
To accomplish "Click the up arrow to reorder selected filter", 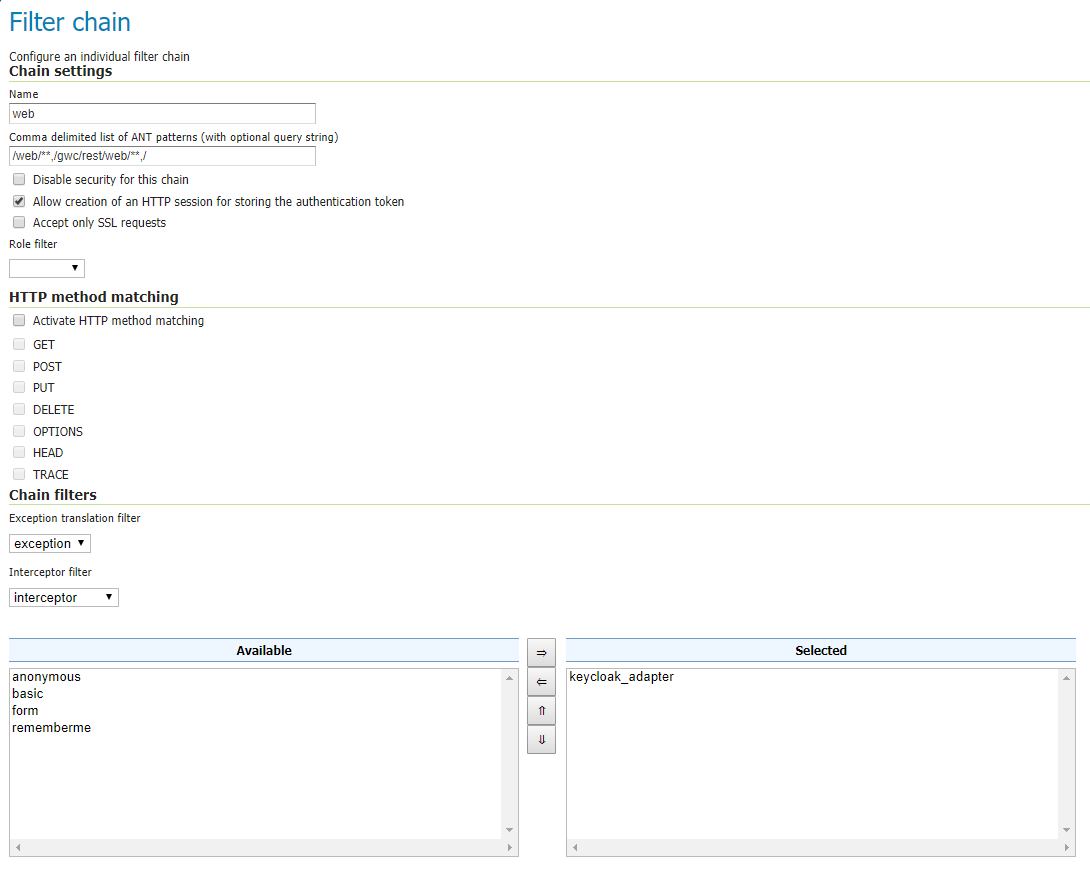I will pos(541,710).
